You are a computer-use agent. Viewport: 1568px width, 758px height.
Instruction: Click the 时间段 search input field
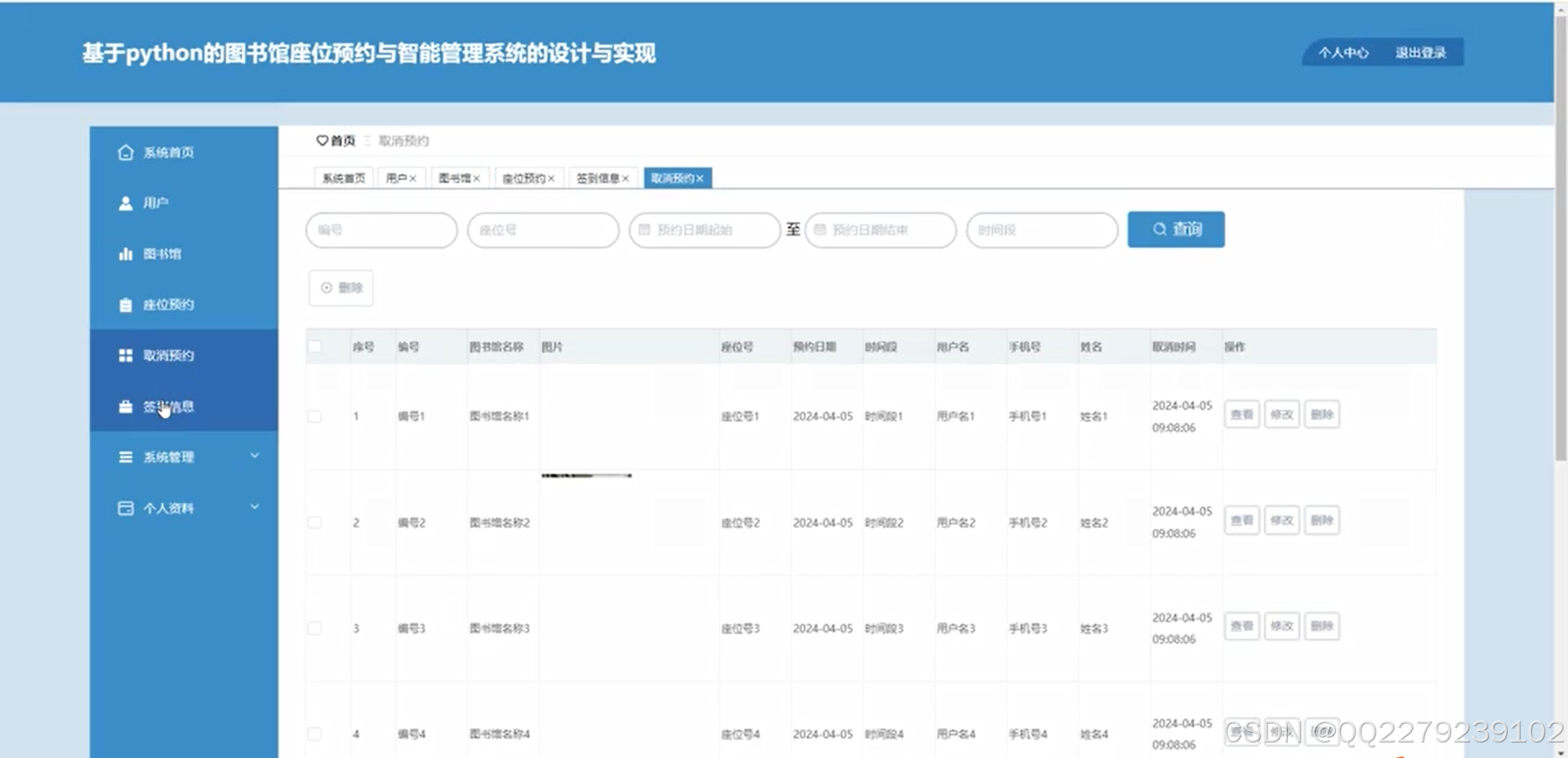coord(1042,230)
